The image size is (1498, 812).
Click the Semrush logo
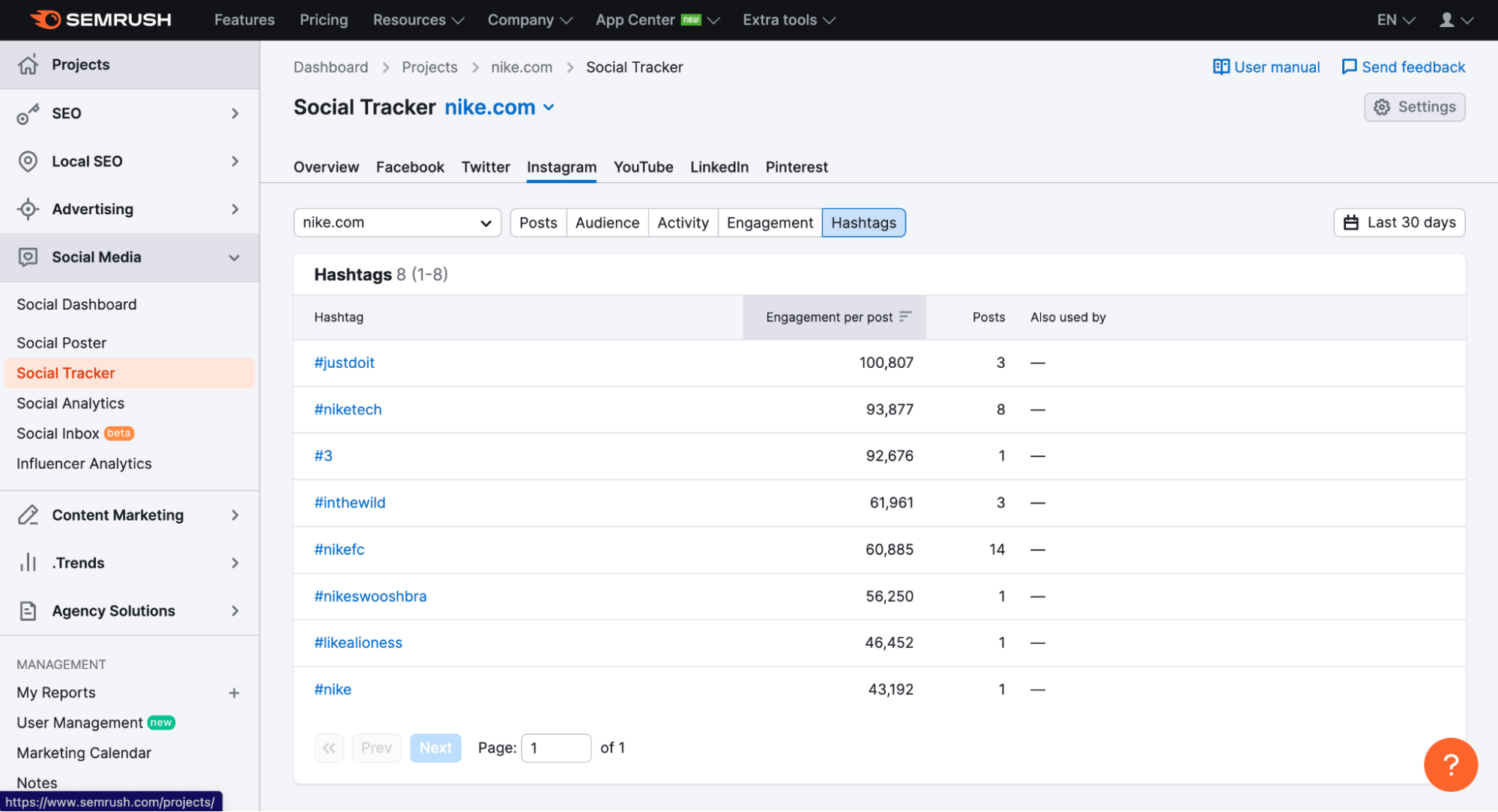[x=101, y=19]
